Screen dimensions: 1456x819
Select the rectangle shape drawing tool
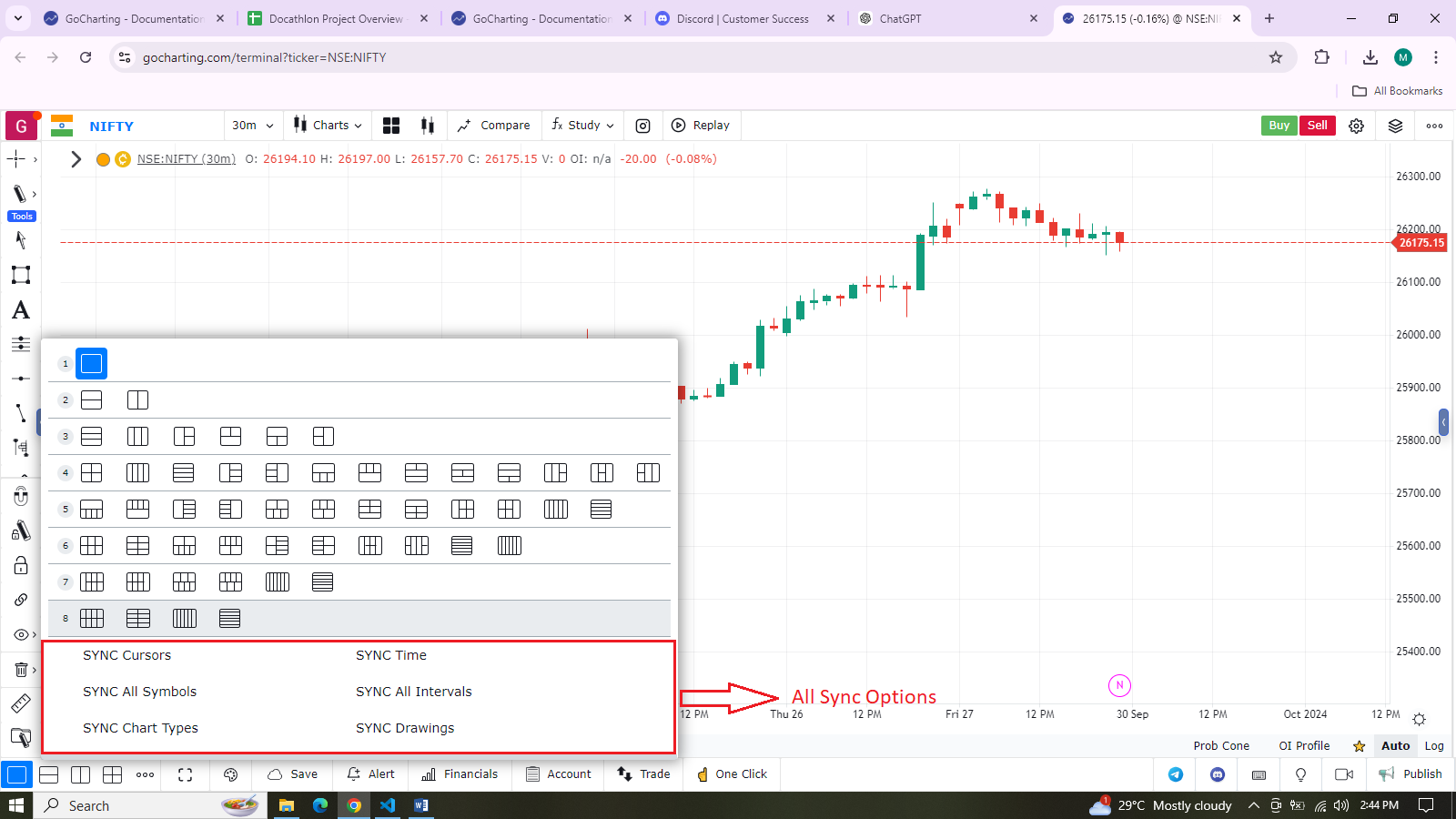(x=20, y=275)
